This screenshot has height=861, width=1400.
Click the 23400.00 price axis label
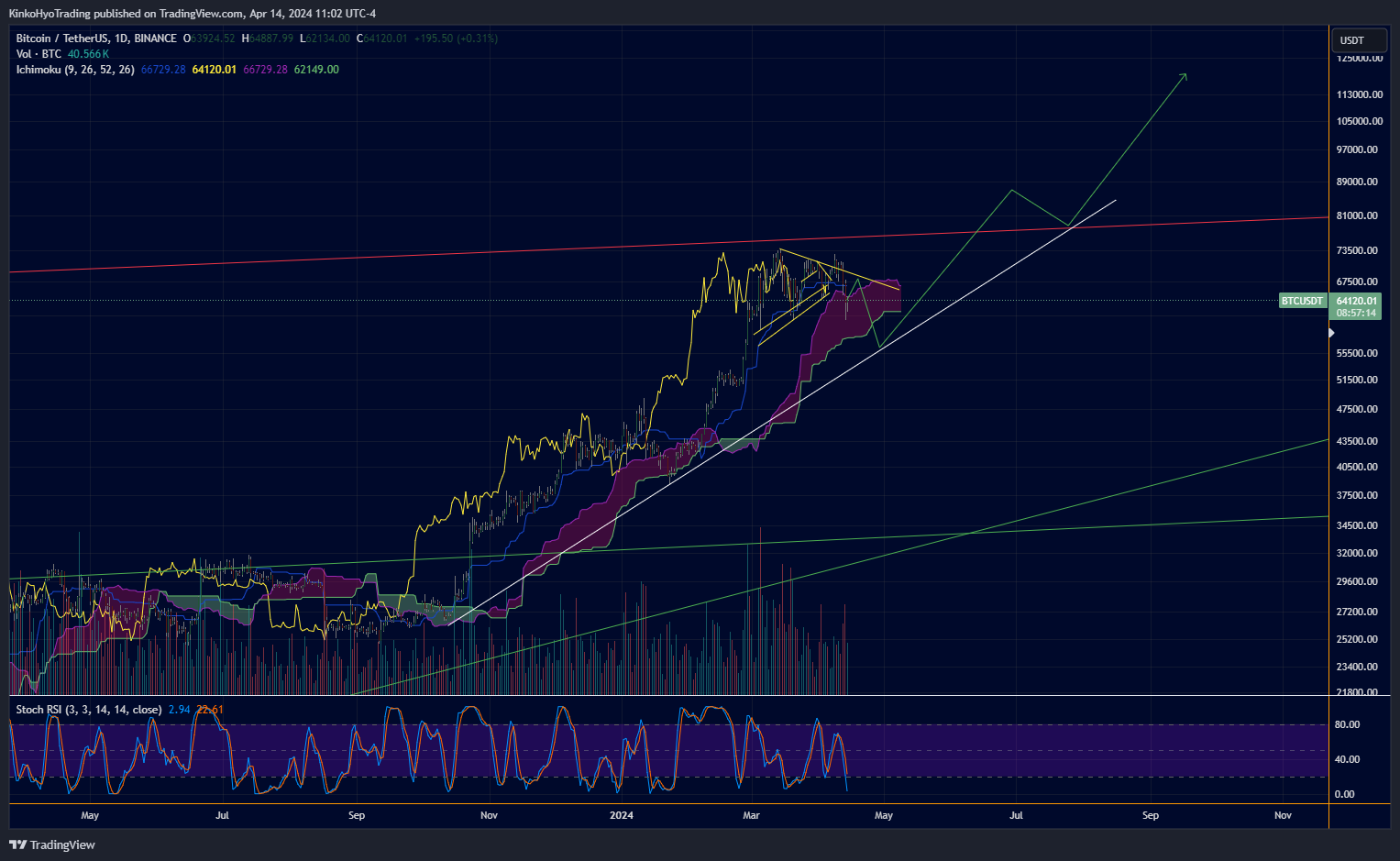pos(1358,667)
